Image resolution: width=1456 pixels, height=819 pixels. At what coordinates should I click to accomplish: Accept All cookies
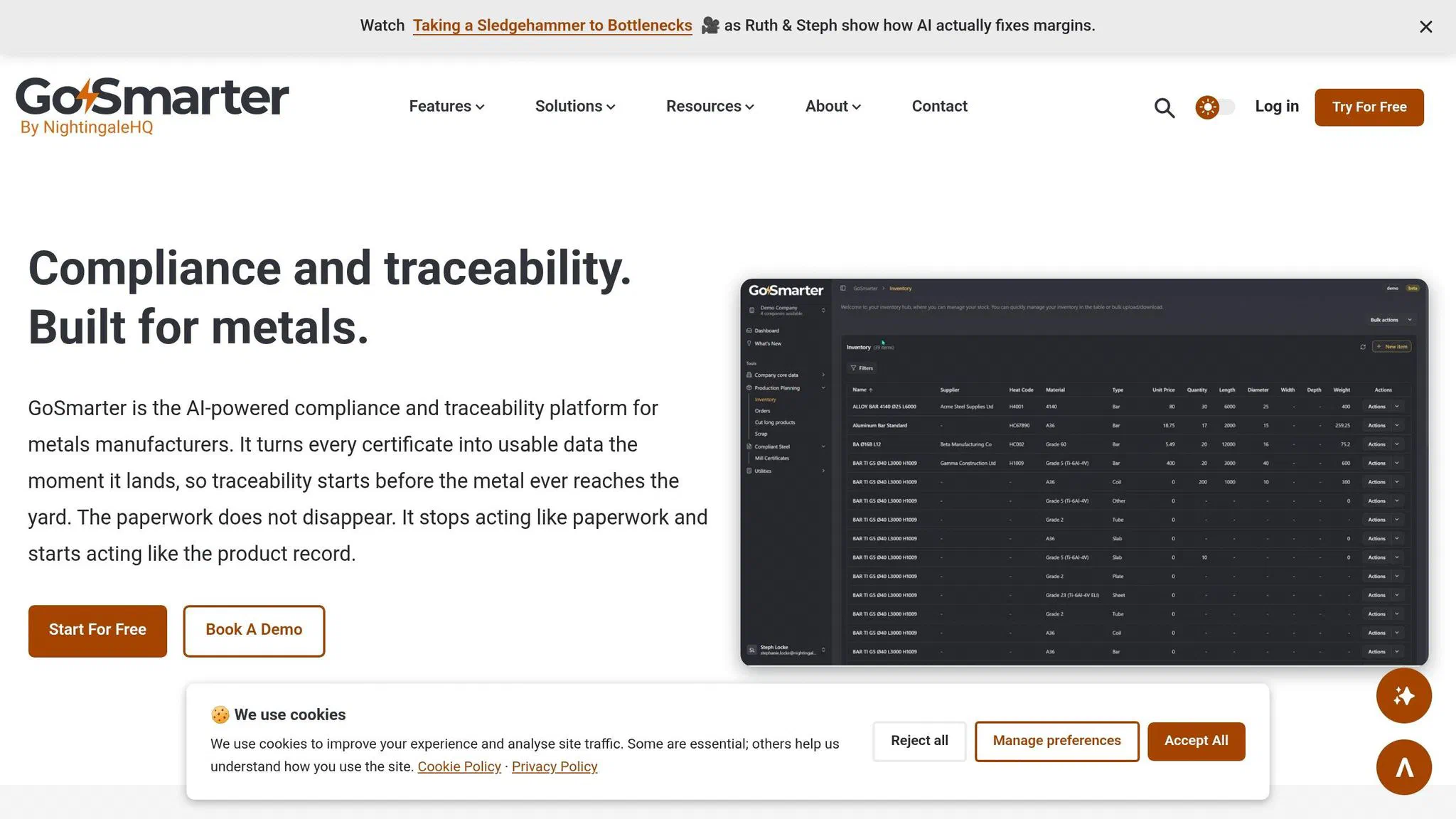1196,741
